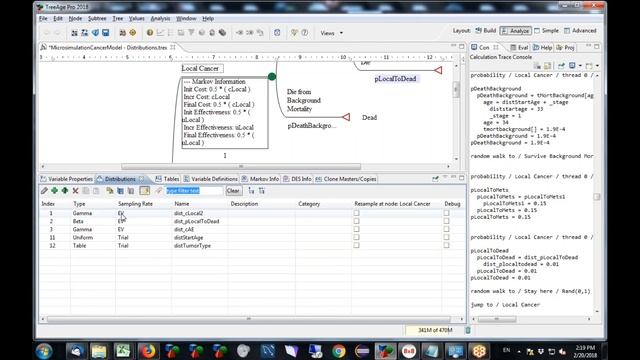The image size is (640, 360).
Task: Click the Windows Start button
Action: [x=44, y=351]
